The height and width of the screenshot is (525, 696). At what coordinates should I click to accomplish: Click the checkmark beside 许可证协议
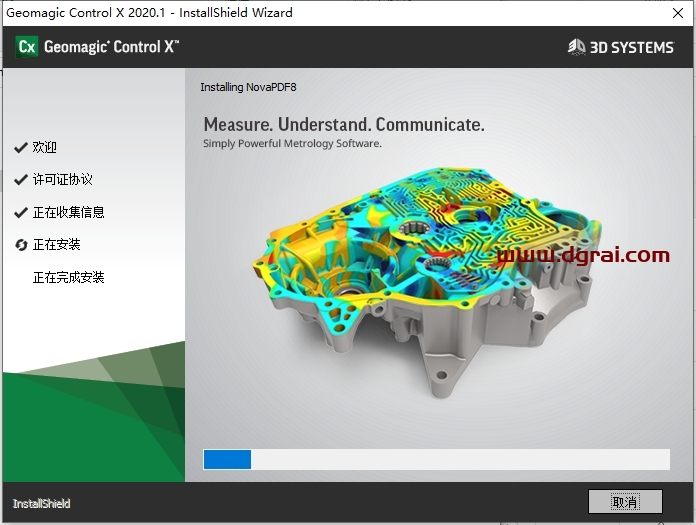click(21, 180)
